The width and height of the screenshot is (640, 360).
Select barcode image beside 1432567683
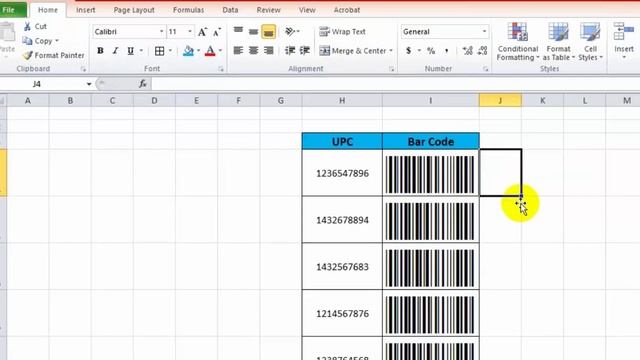click(x=430, y=268)
